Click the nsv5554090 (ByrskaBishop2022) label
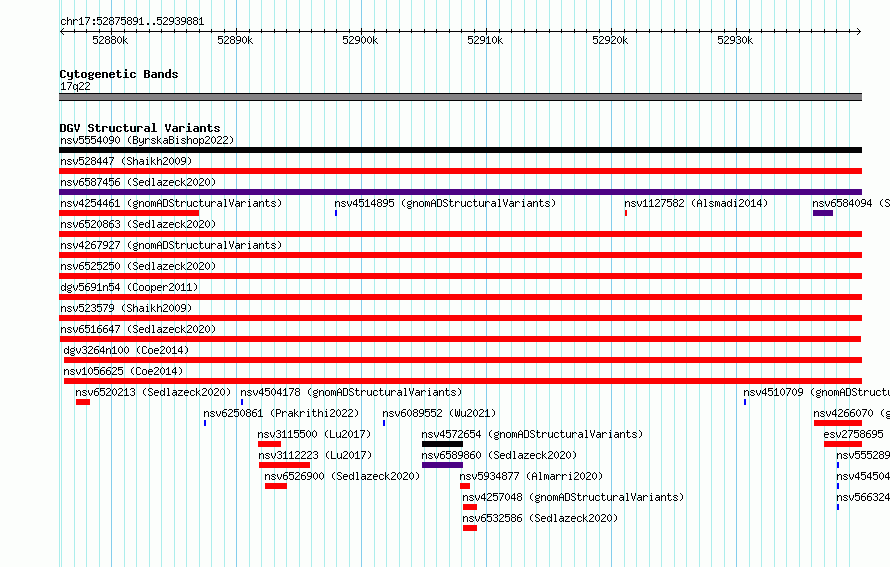 [x=147, y=140]
